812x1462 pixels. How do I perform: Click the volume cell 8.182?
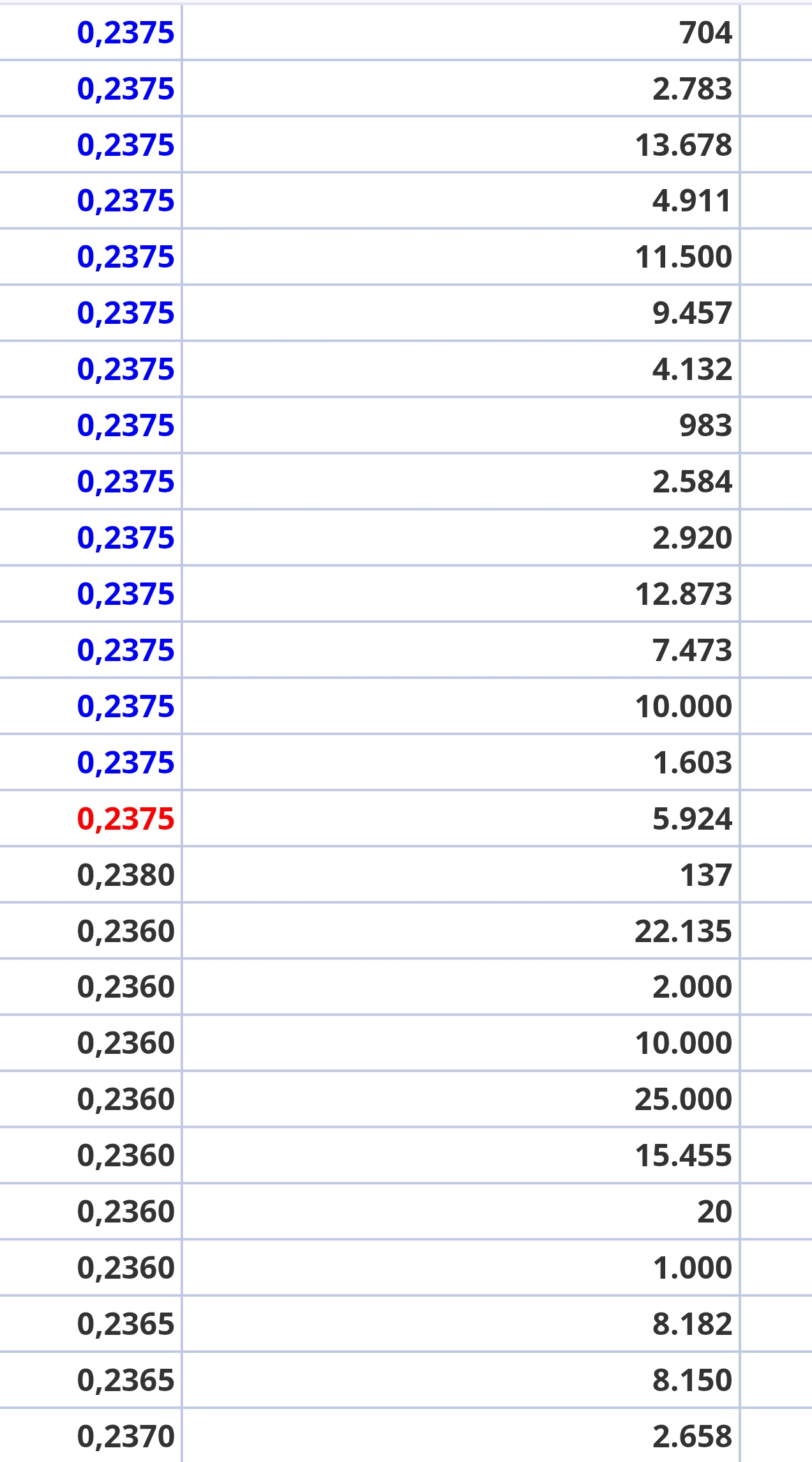(692, 1324)
